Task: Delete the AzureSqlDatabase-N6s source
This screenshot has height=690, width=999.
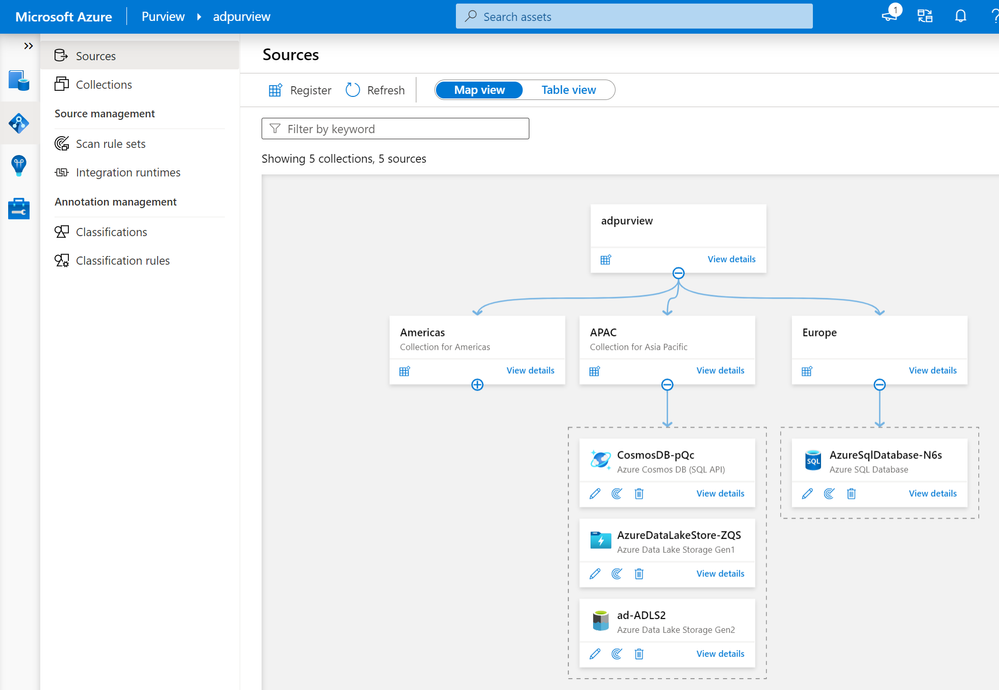Action: point(851,494)
